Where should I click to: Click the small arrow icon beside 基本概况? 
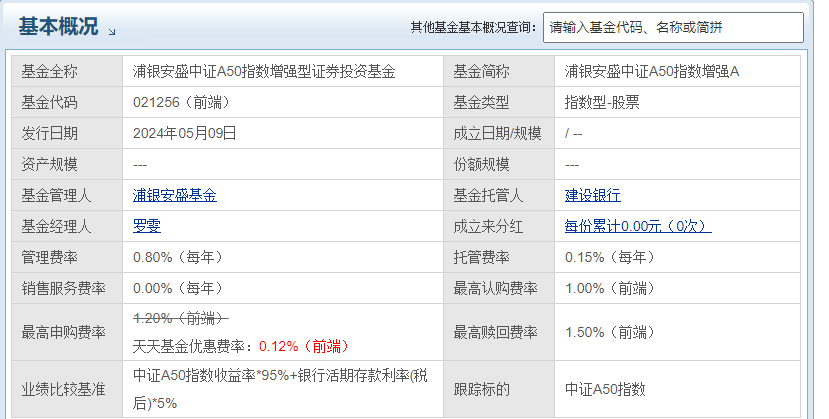[112, 32]
